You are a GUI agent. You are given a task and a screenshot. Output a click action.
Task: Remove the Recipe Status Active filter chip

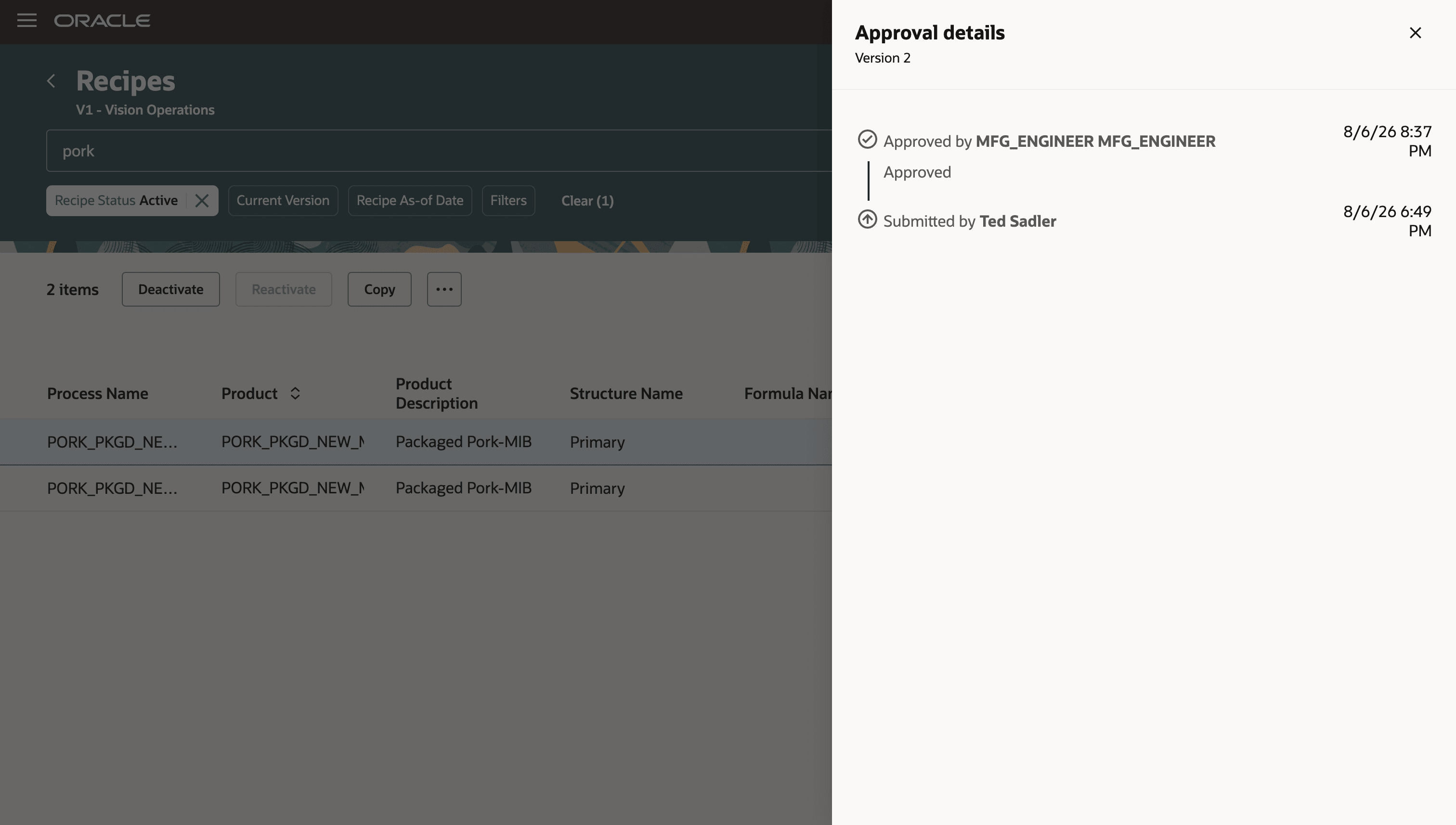click(x=202, y=201)
